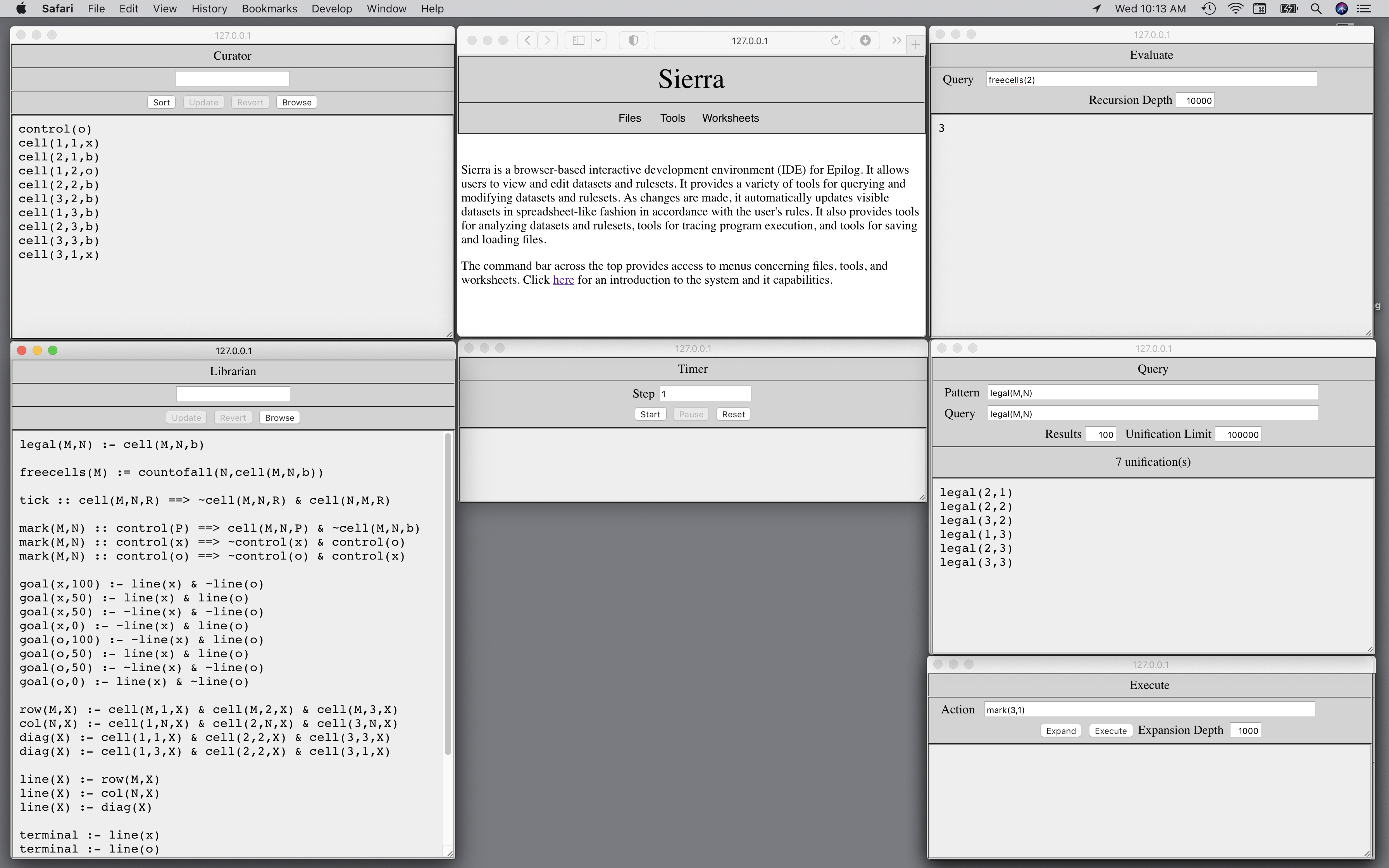Click the Timer Step input field

pyautogui.click(x=705, y=394)
